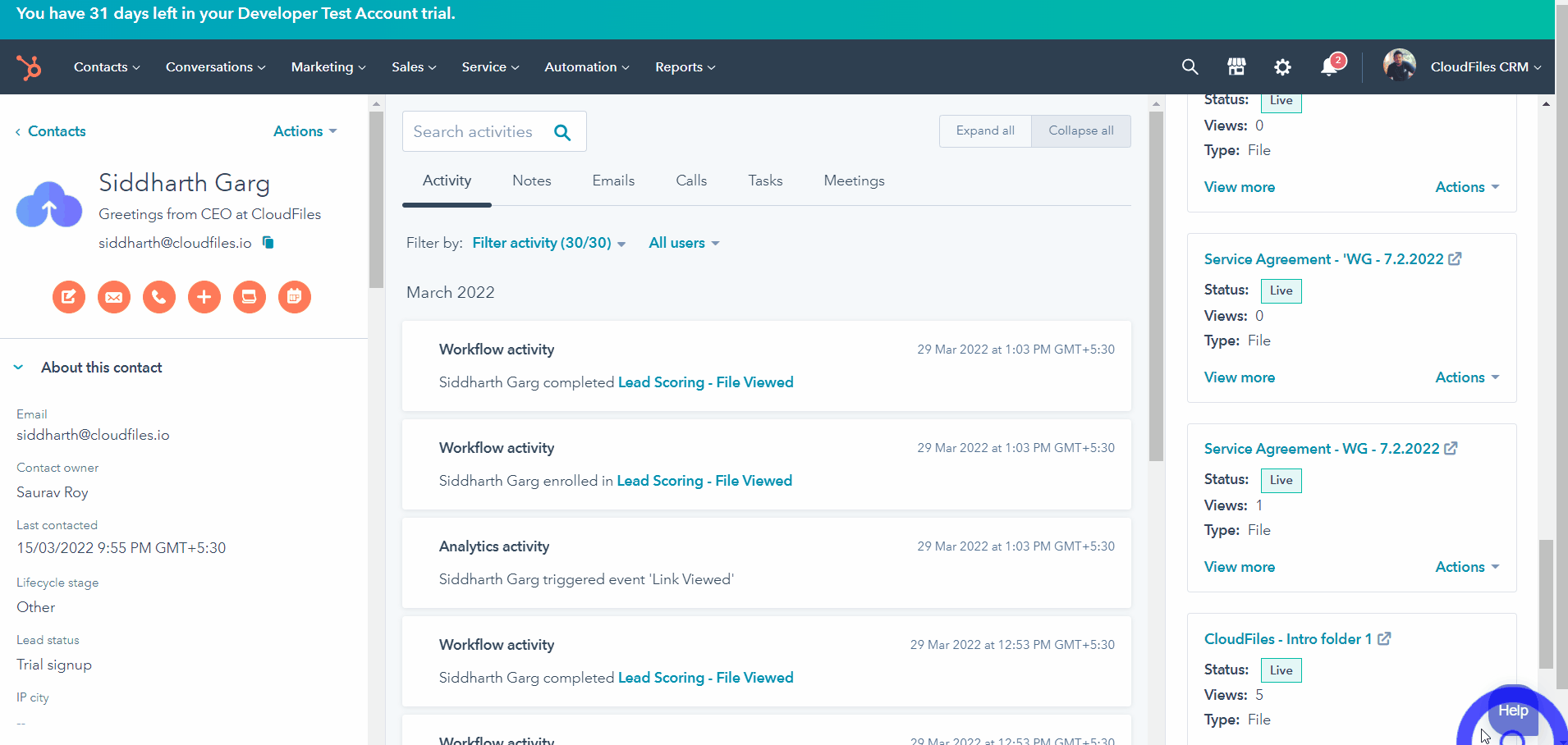This screenshot has height=745, width=1568.
Task: Switch to the Emails tab
Action: pyautogui.click(x=613, y=181)
